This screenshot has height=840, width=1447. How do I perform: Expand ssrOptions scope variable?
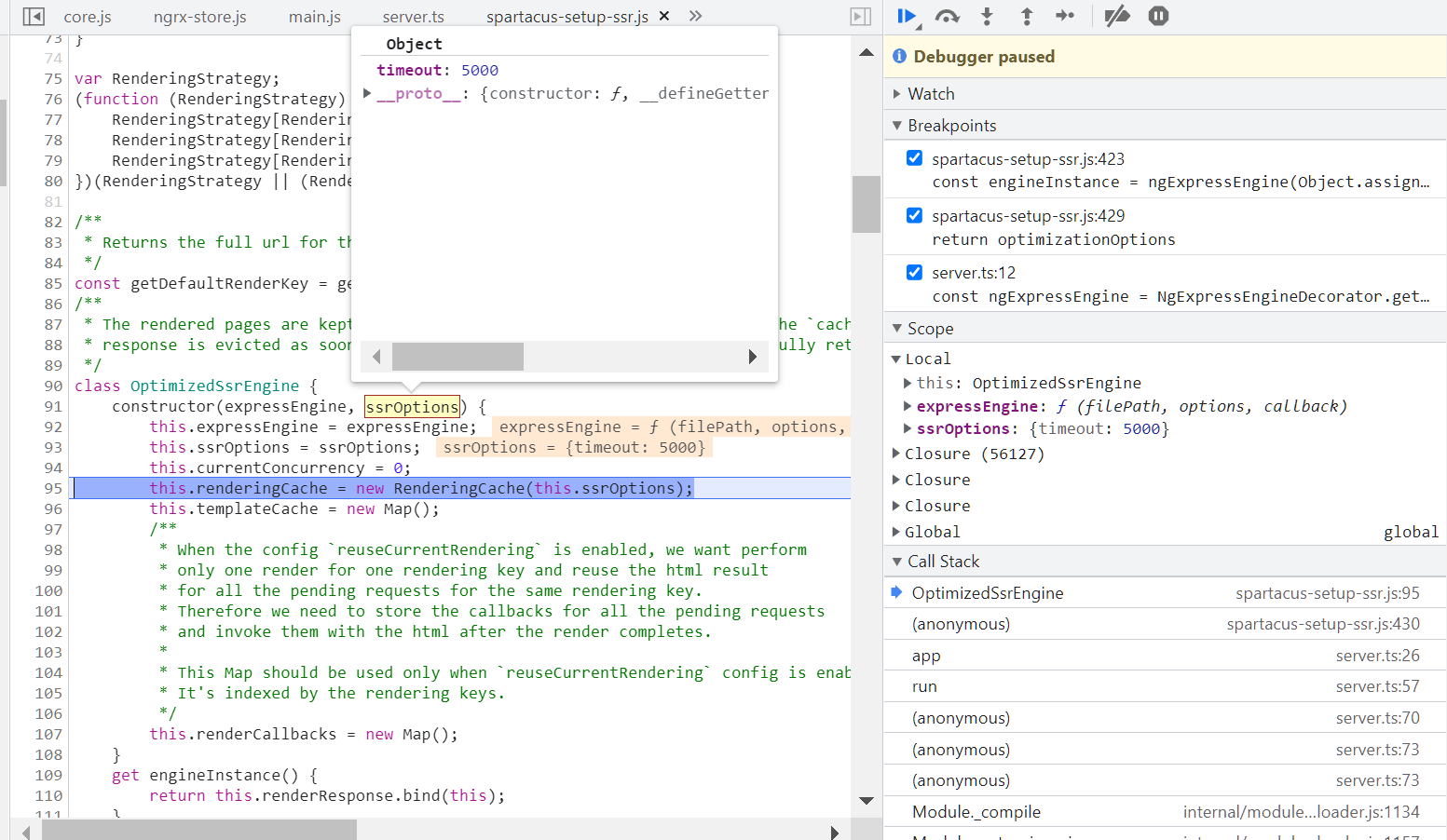click(908, 428)
